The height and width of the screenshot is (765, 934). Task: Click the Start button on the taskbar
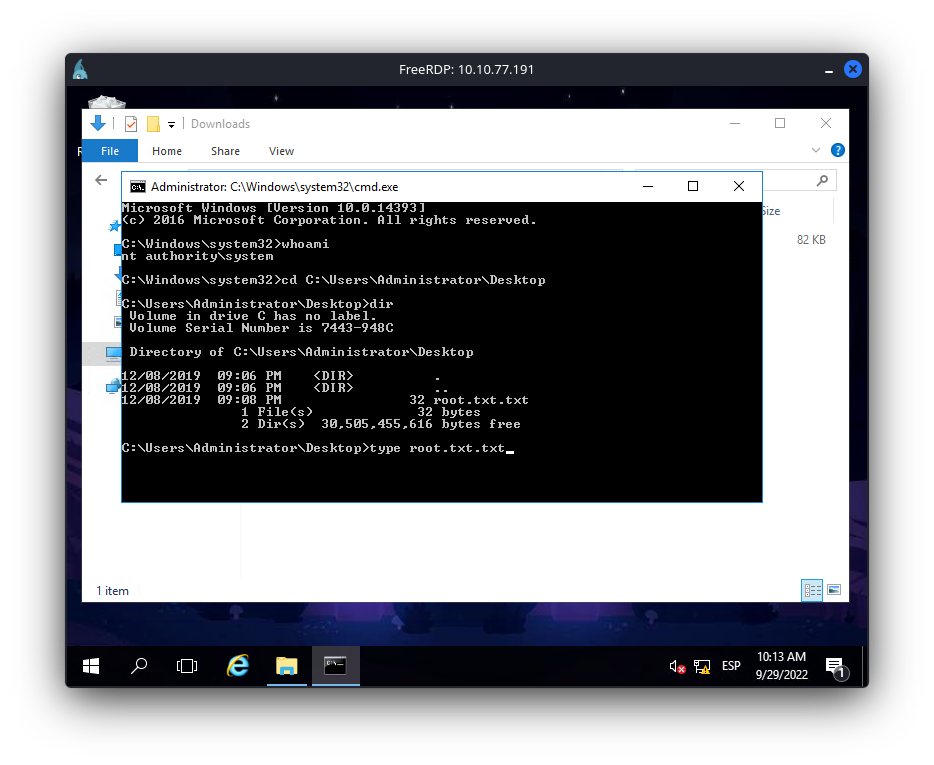click(90, 665)
